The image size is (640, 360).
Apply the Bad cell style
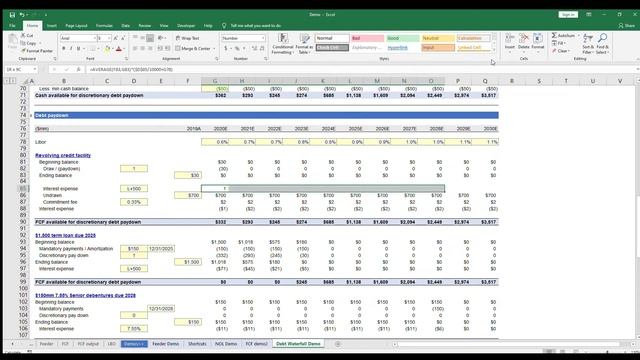point(367,38)
